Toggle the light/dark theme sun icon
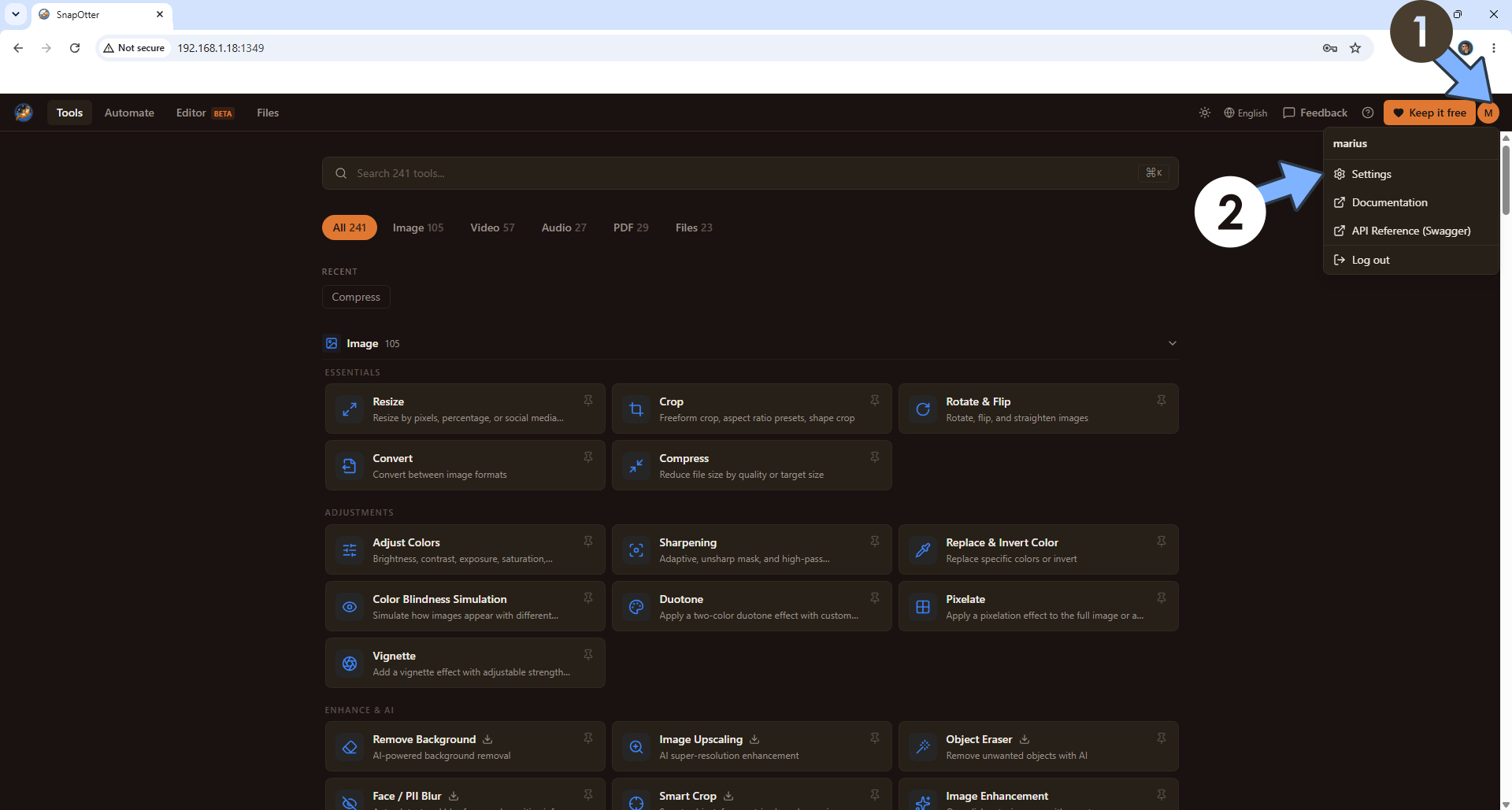 (1205, 113)
